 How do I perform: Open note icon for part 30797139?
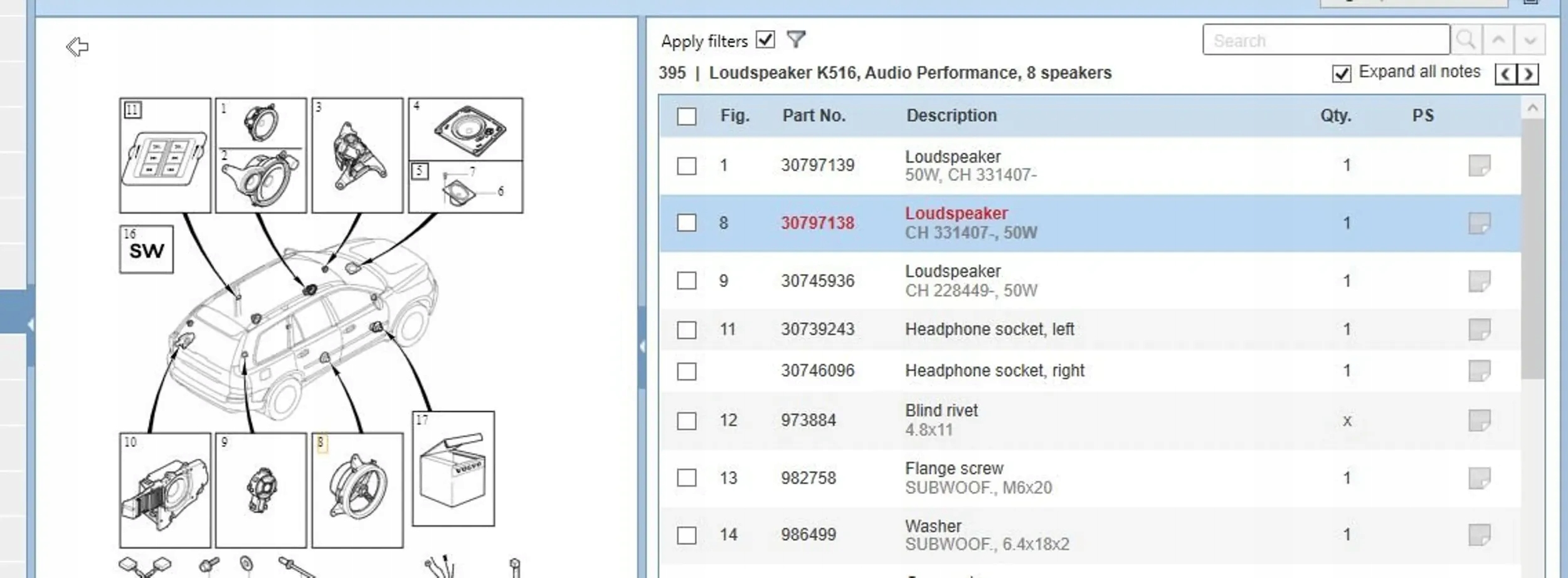point(1480,166)
